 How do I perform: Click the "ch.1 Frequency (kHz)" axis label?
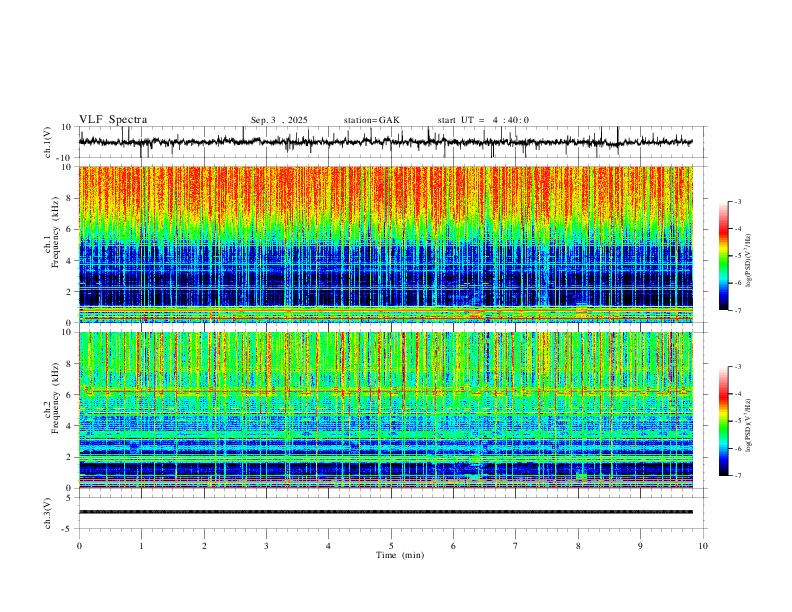pyautogui.click(x=51, y=232)
